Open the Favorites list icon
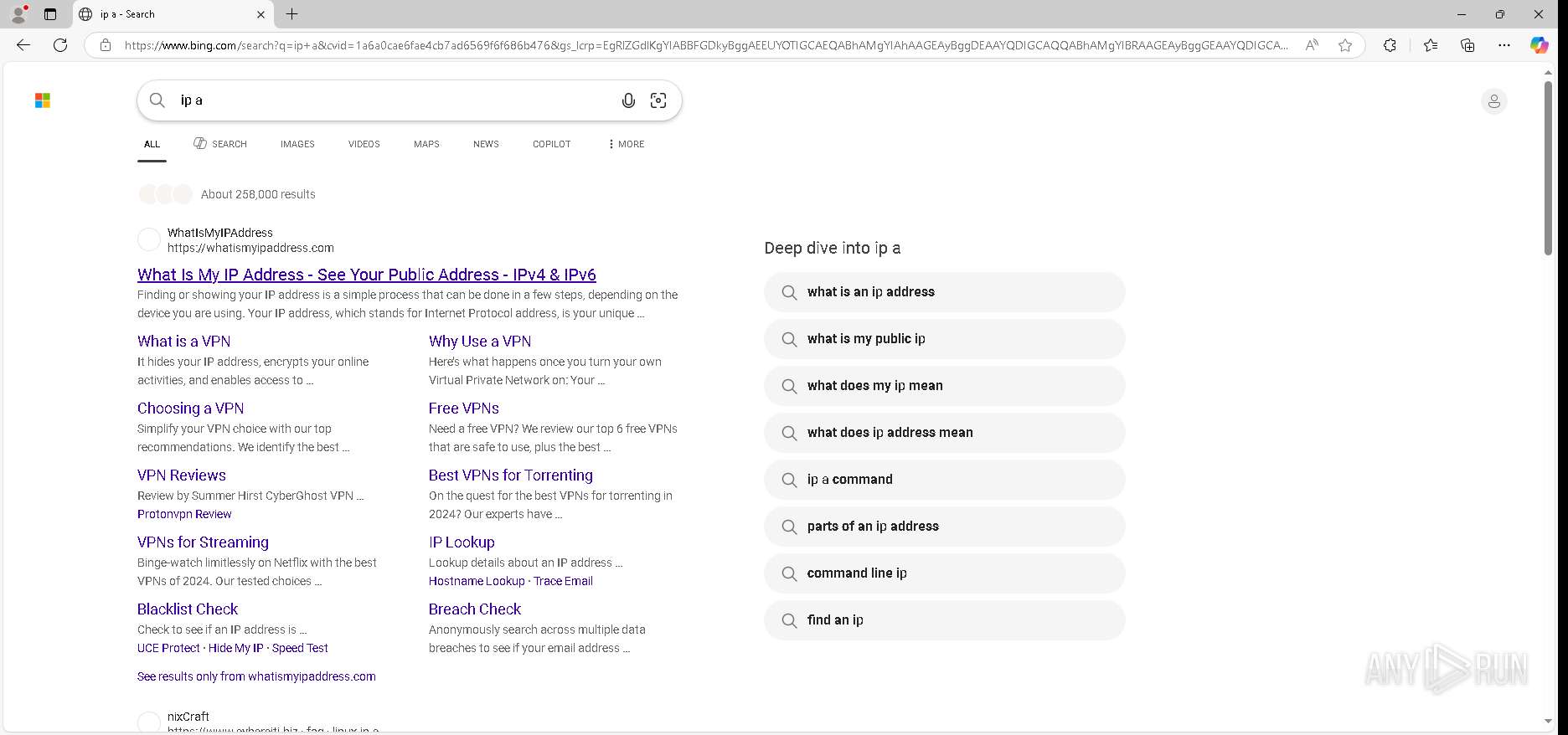 point(1431,45)
